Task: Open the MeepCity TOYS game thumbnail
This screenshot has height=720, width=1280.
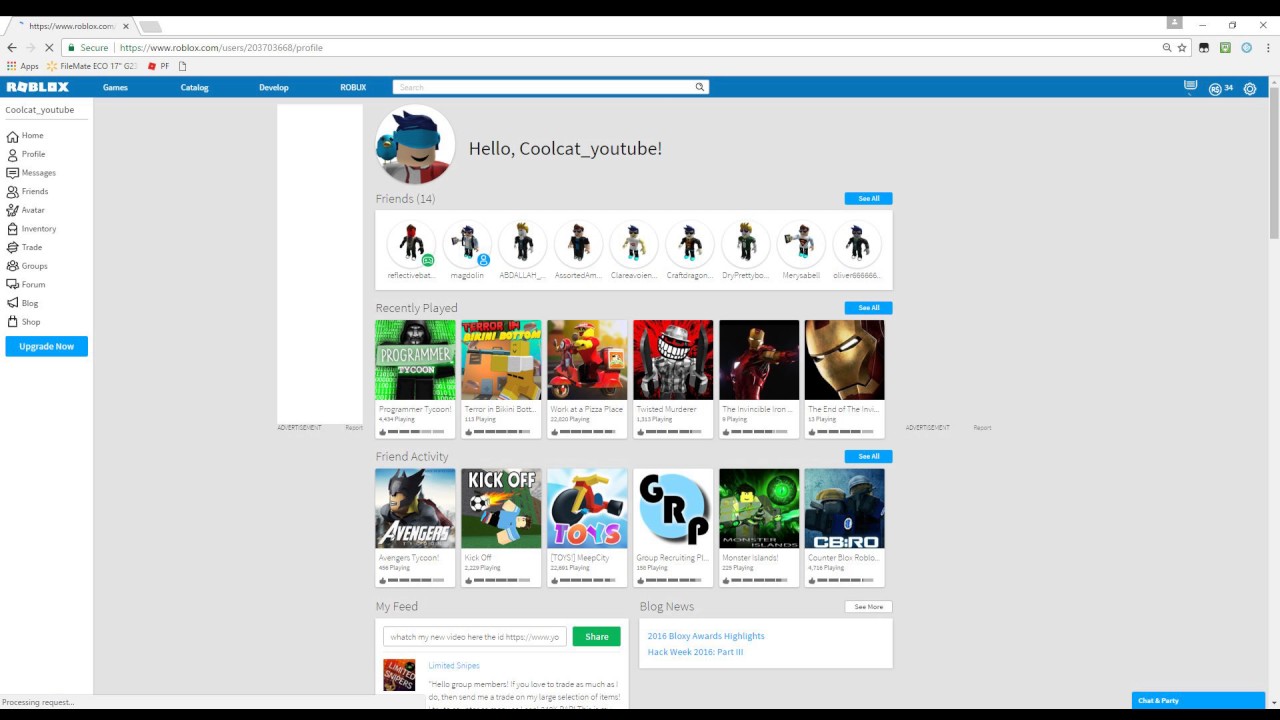Action: (x=587, y=509)
